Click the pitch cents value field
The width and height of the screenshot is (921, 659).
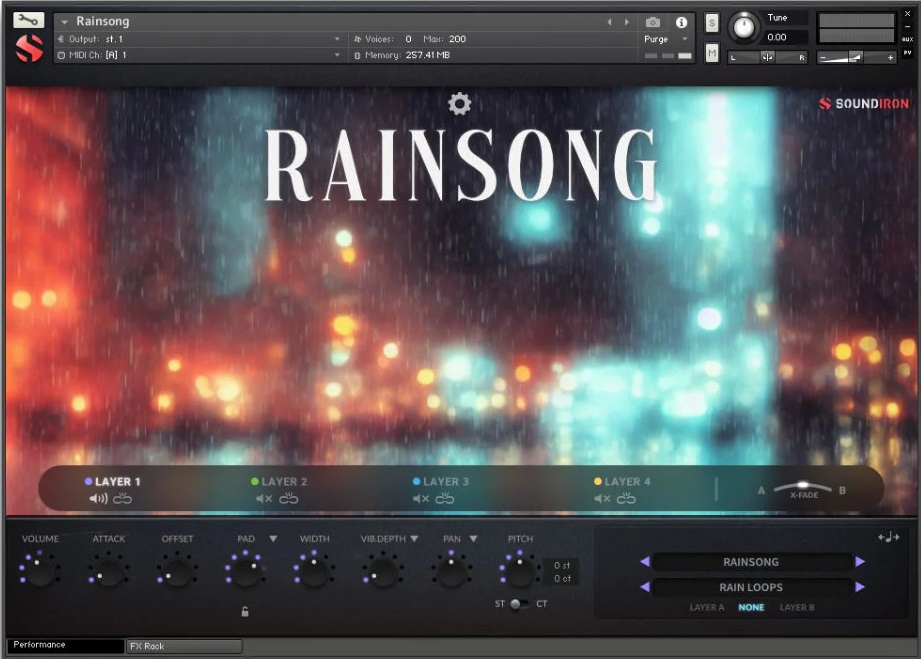click(x=562, y=579)
